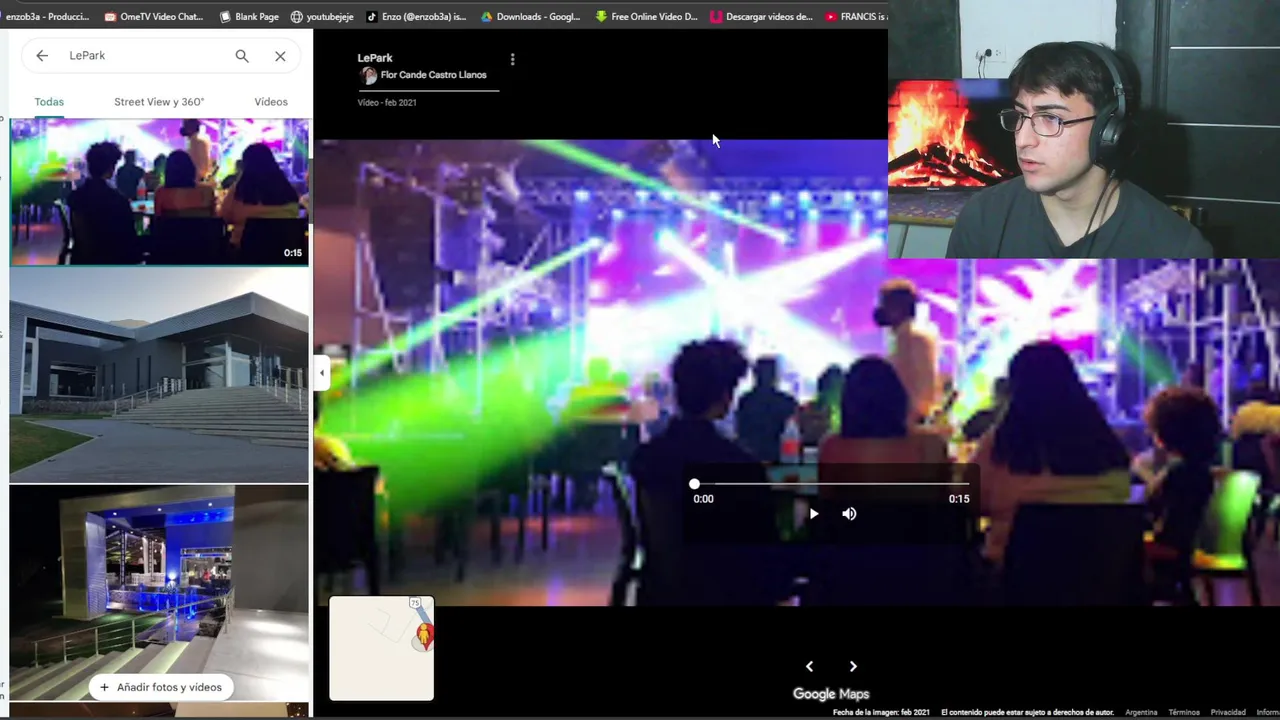Screen dimensions: 1280x720
Task: Open Descargar videos de... bookmark
Action: click(761, 17)
